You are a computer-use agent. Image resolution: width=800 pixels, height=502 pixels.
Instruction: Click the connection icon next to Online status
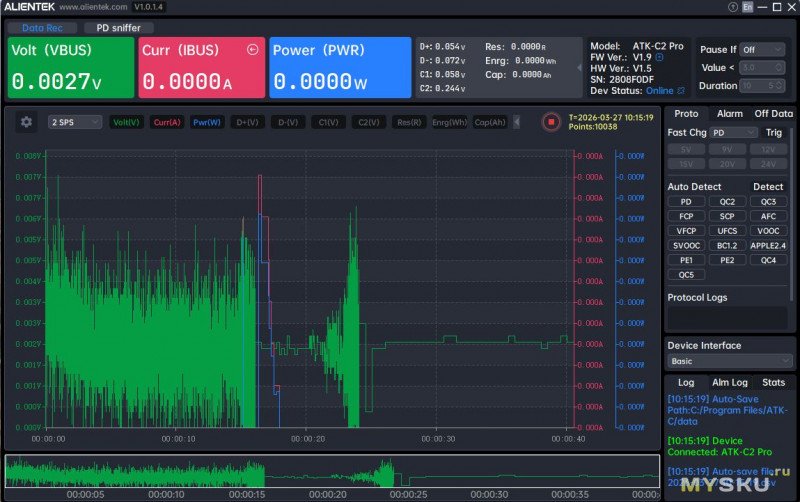tap(682, 91)
